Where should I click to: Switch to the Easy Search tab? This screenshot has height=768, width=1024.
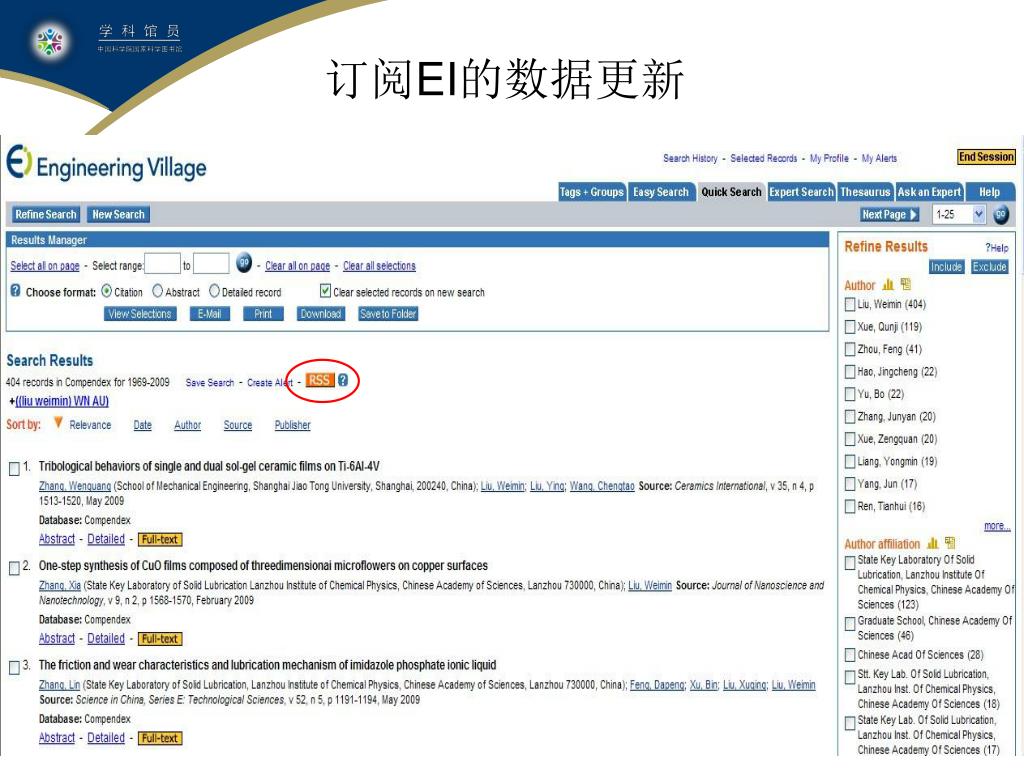(661, 192)
